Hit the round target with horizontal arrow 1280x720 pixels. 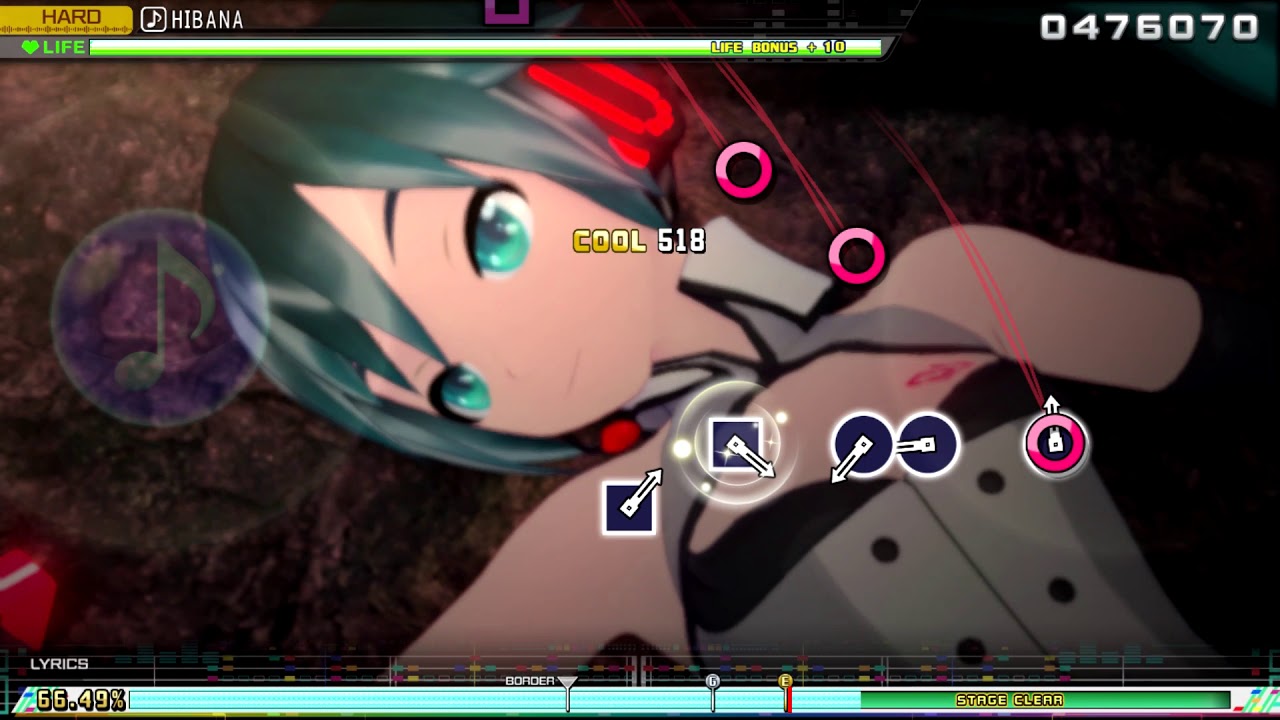click(926, 445)
